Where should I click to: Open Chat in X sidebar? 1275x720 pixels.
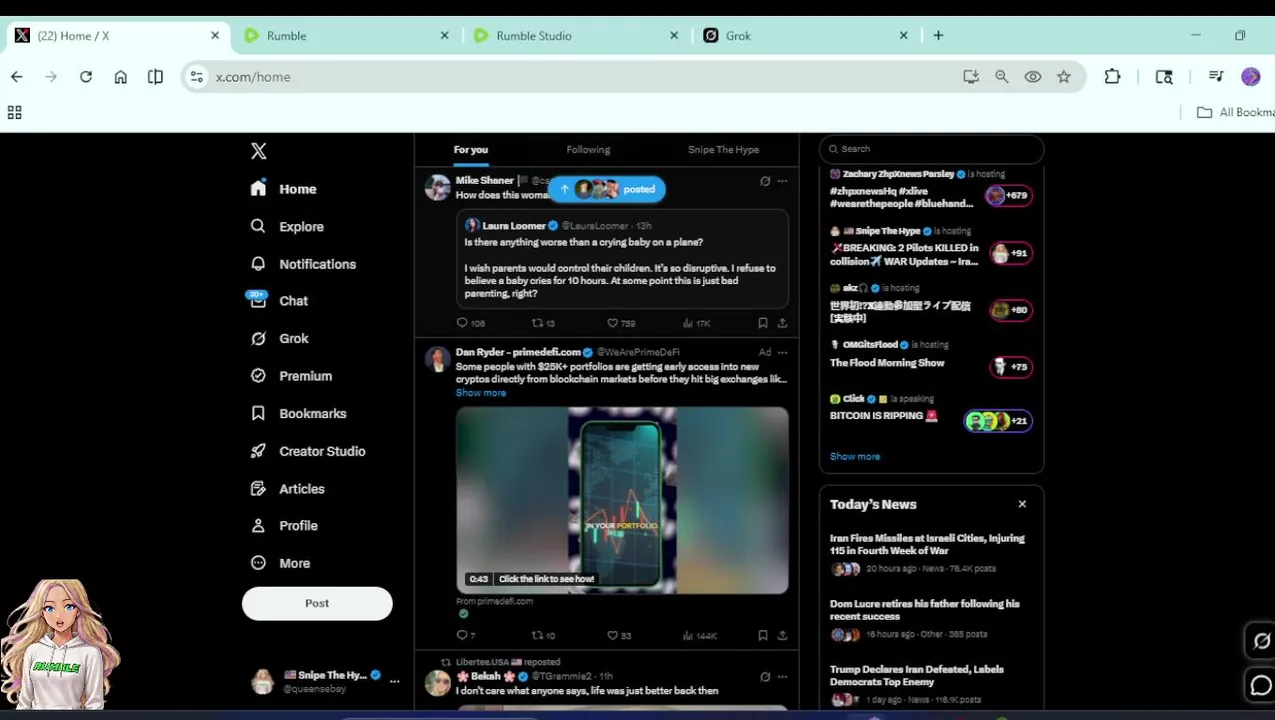click(279, 301)
